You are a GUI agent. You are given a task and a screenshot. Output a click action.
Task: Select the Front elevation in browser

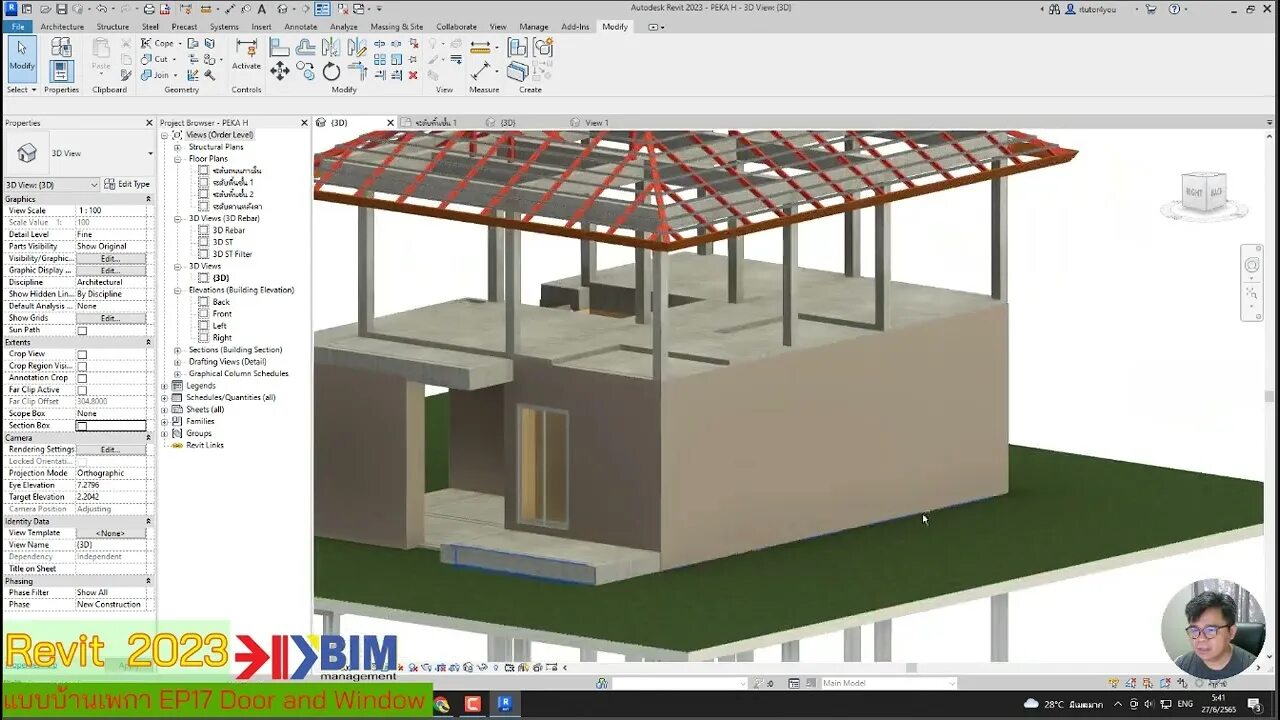click(x=222, y=314)
